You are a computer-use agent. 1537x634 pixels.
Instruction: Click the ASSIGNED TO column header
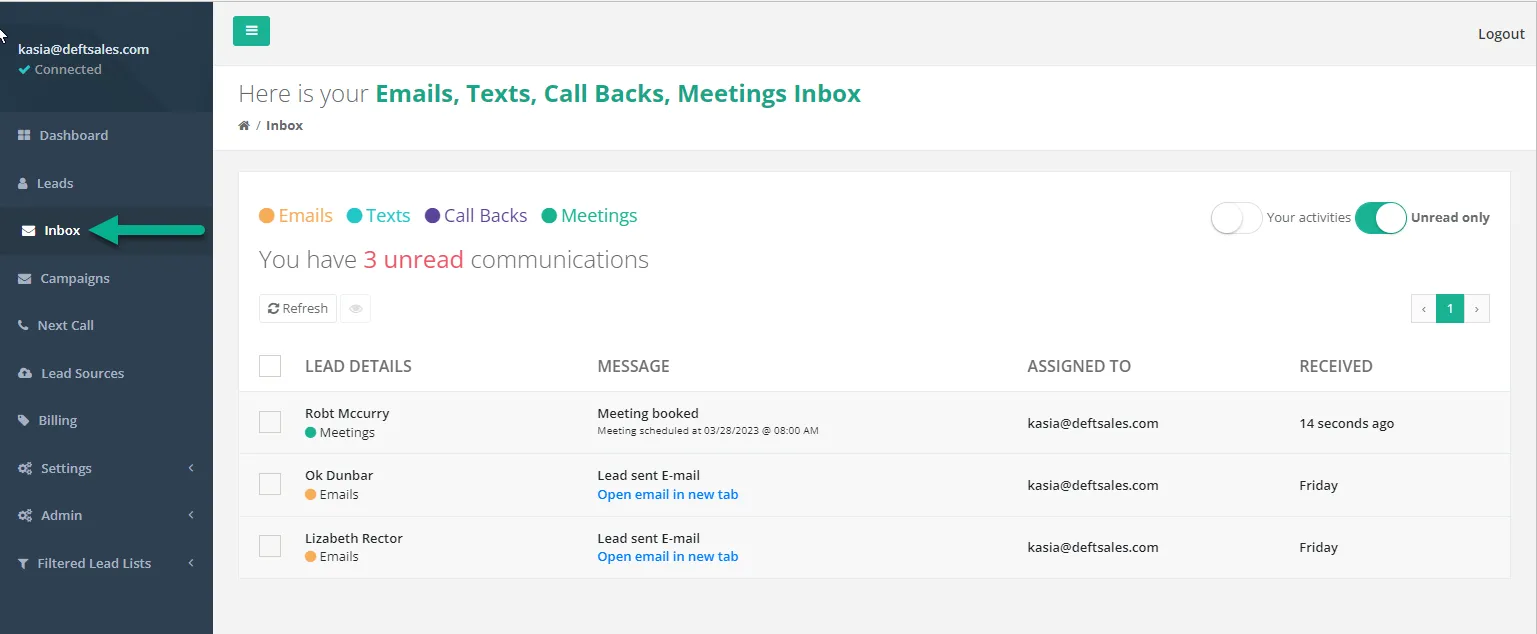click(x=1079, y=366)
